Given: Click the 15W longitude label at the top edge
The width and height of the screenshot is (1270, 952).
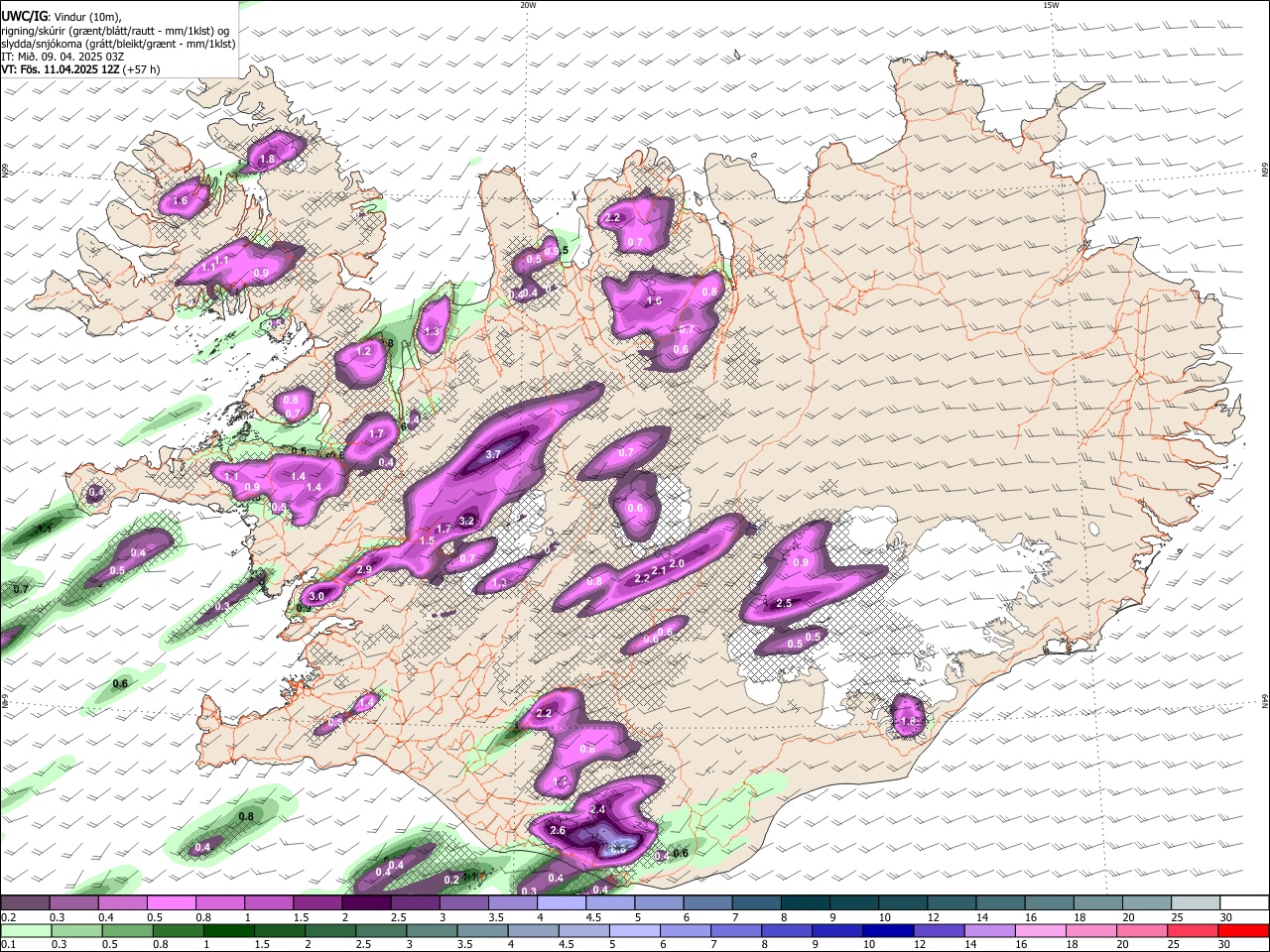Looking at the screenshot, I should pos(1051,5).
